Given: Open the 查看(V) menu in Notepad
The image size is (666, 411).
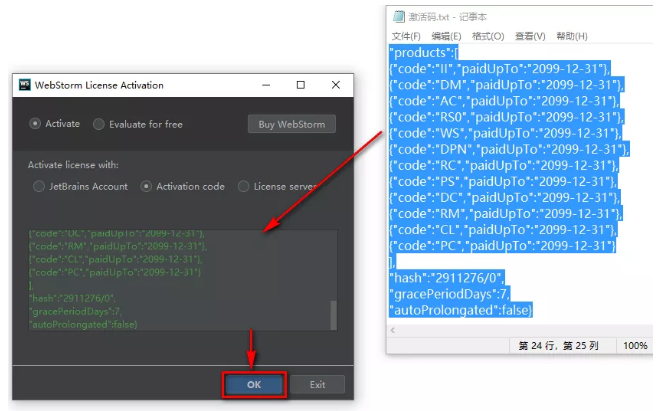Looking at the screenshot, I should point(530,37).
